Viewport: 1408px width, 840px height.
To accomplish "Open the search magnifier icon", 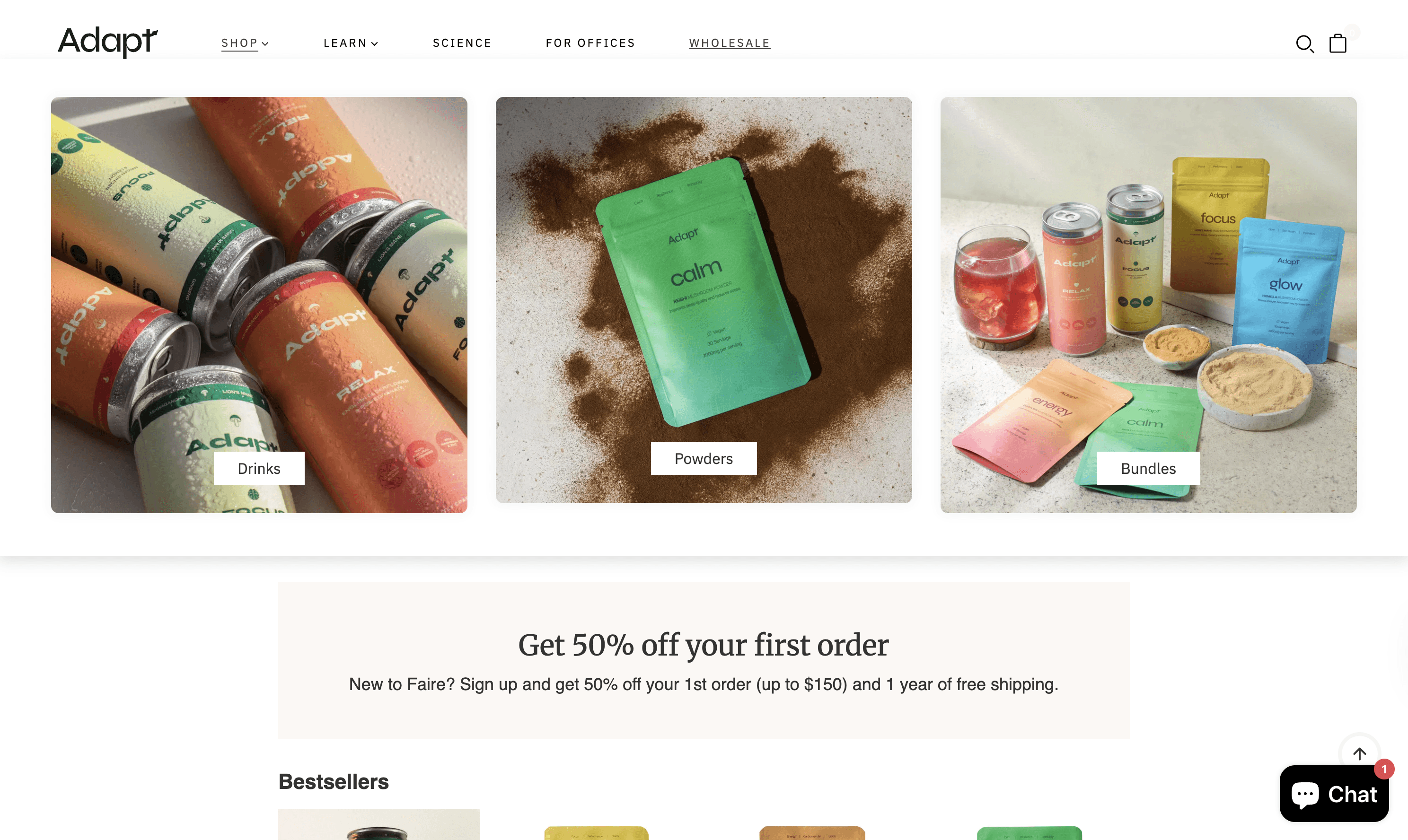I will [1305, 44].
